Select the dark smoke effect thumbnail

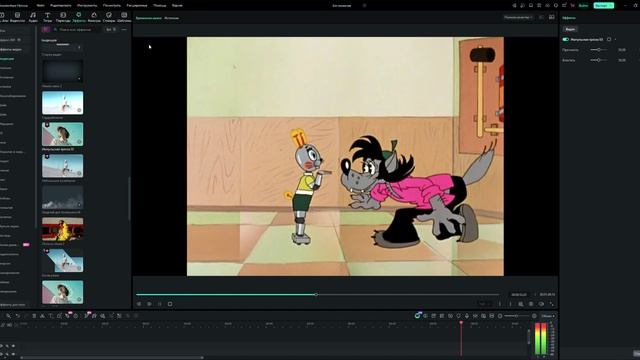62,197
